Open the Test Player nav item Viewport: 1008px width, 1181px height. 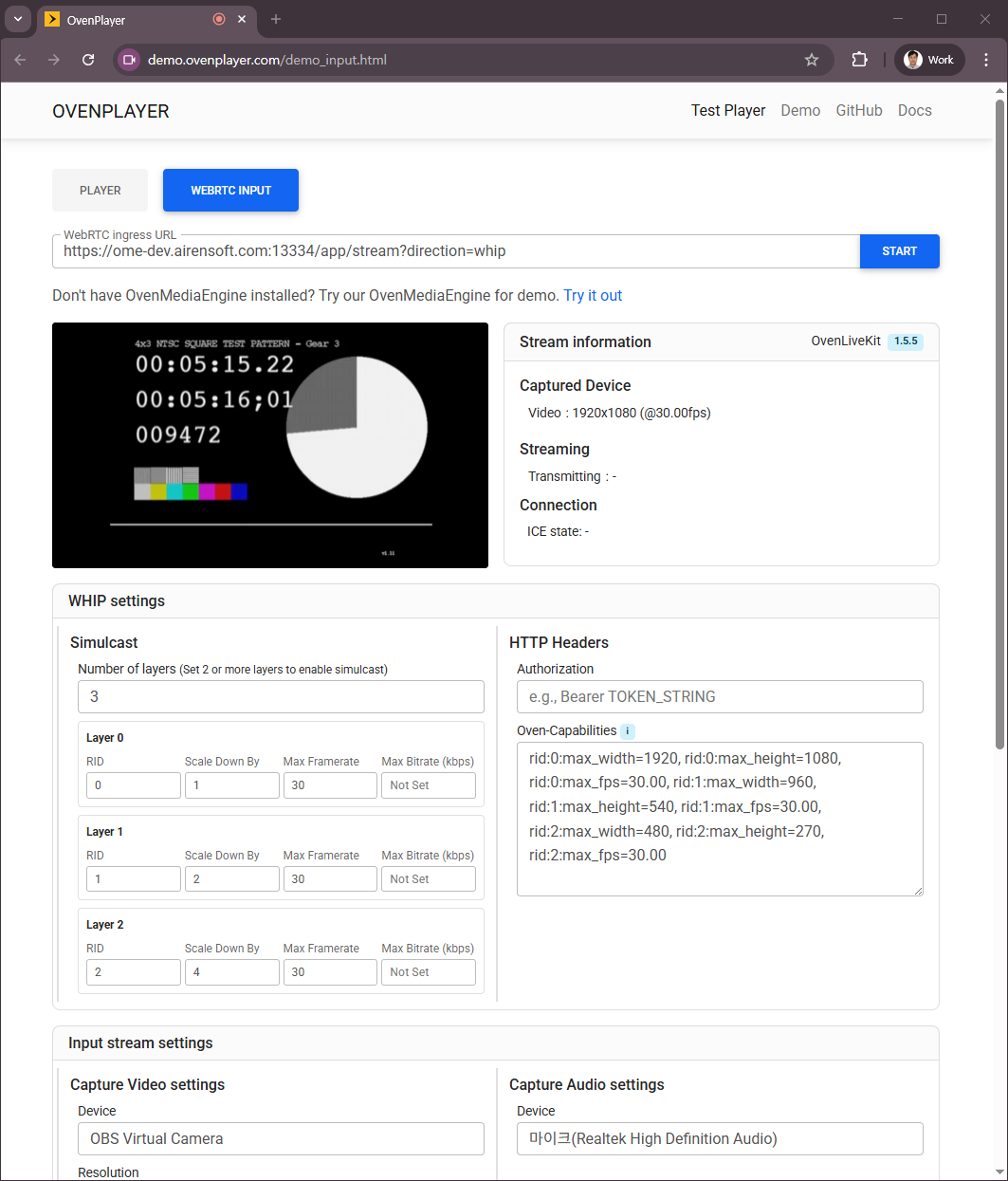click(728, 110)
